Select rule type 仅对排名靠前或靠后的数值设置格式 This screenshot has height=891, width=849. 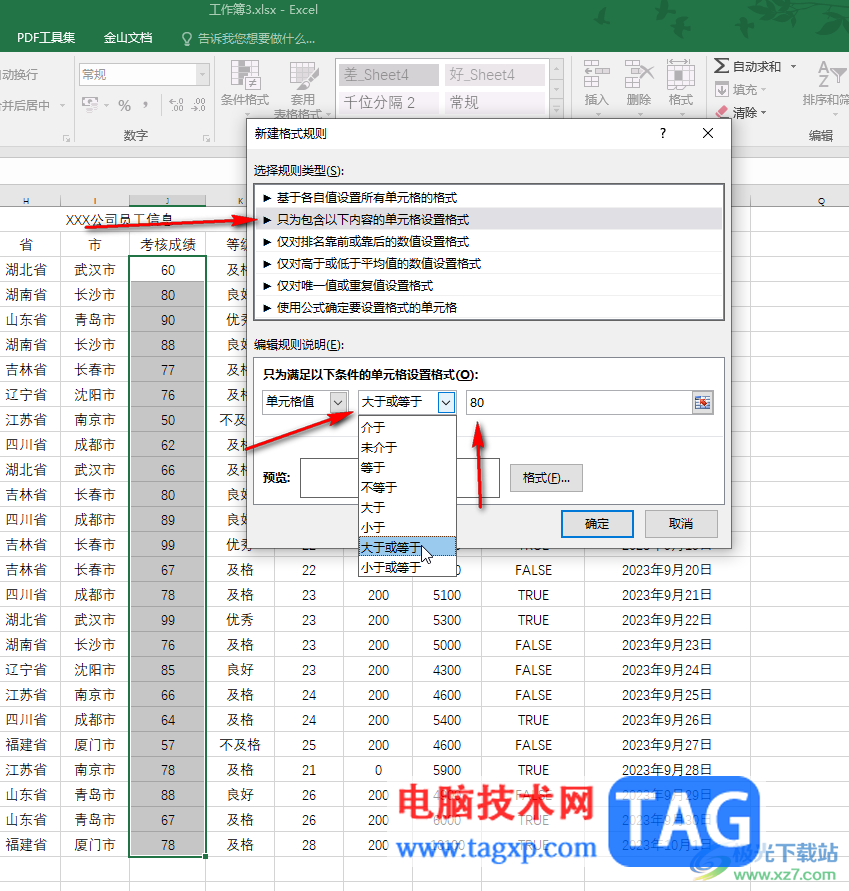489,242
